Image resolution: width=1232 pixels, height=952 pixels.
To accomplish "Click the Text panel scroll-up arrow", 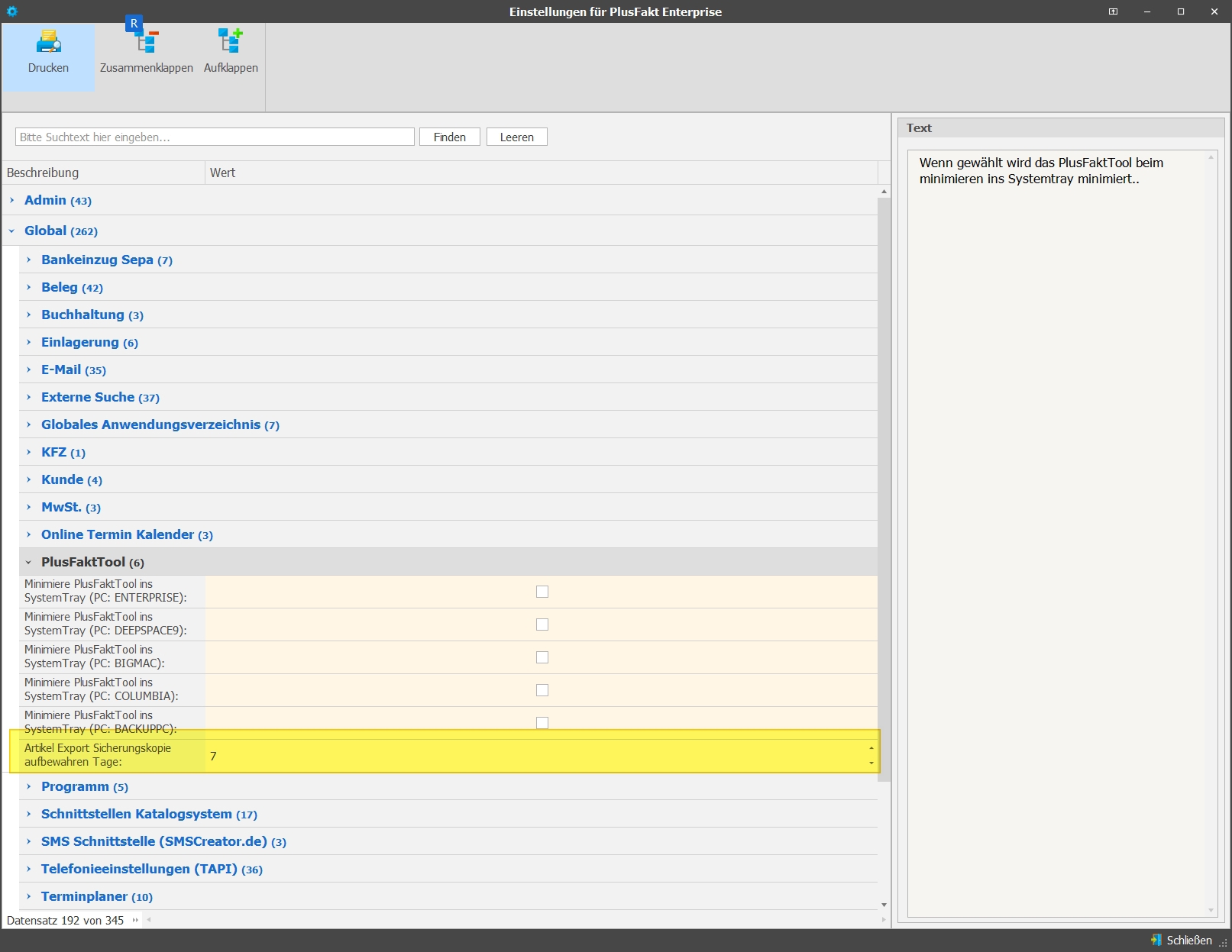I will [x=1211, y=157].
